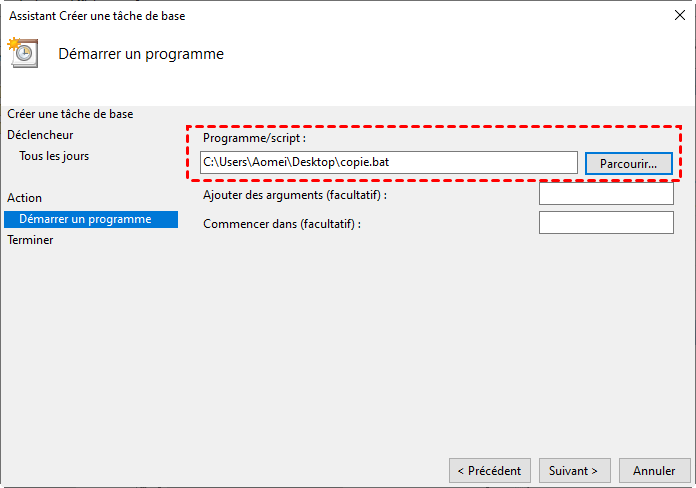The width and height of the screenshot is (696, 488).
Task: Go to the Déclencheur step in sidebar
Action: point(40,135)
